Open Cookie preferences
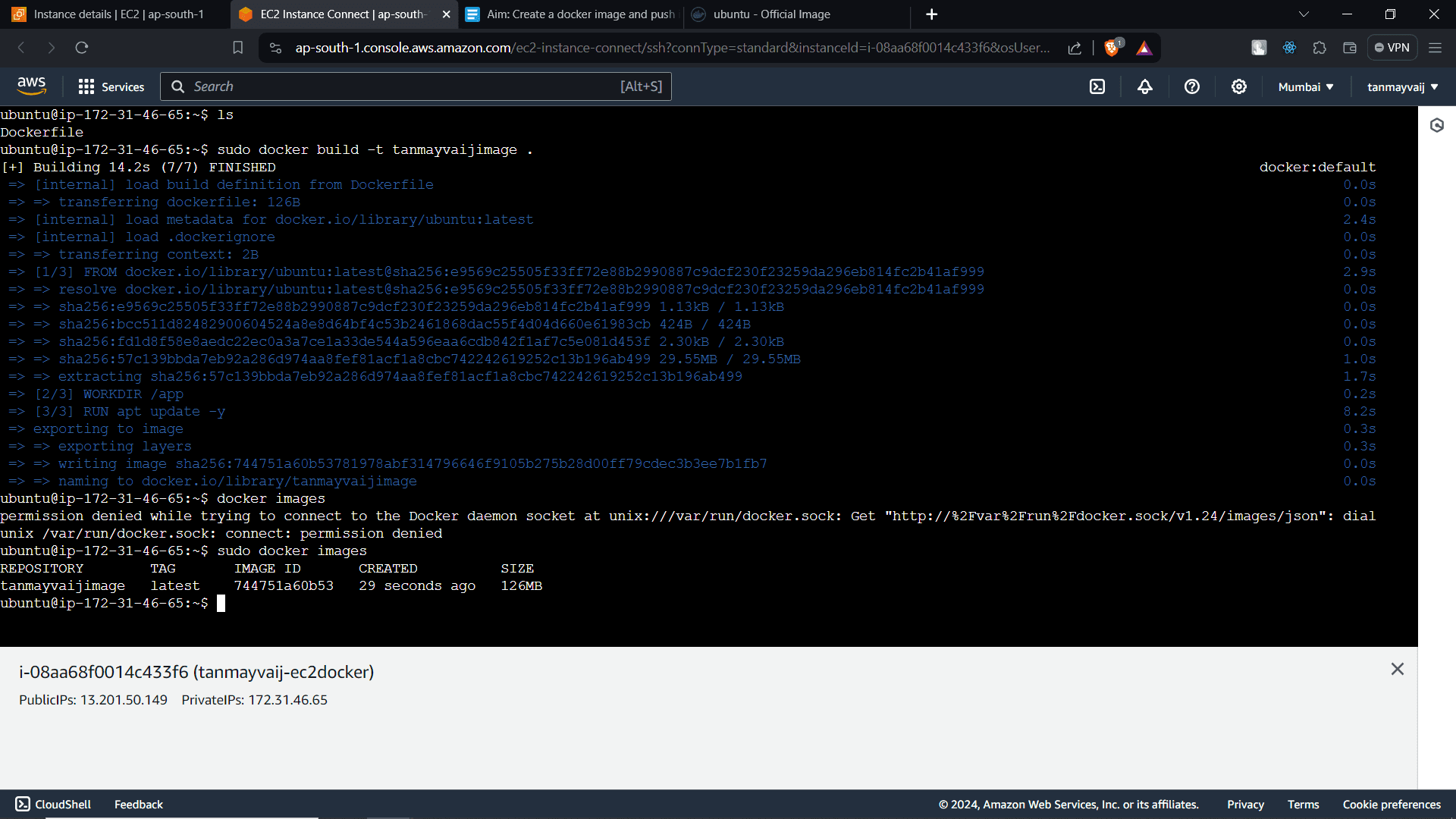 [x=1392, y=804]
